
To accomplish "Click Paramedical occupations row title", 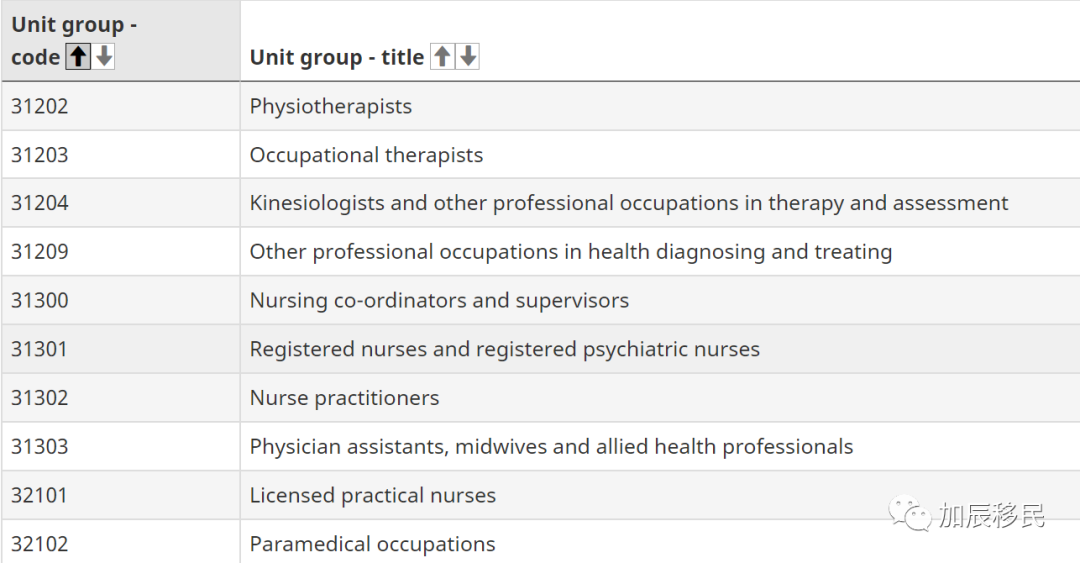I will coord(372,544).
